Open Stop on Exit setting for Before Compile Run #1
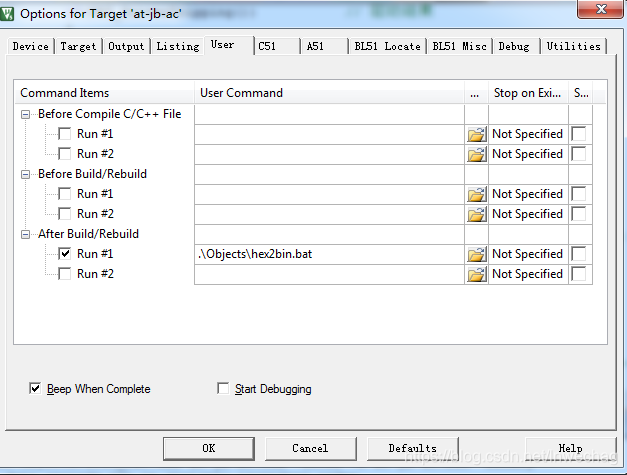The image size is (627, 475). pyautogui.click(x=528, y=134)
